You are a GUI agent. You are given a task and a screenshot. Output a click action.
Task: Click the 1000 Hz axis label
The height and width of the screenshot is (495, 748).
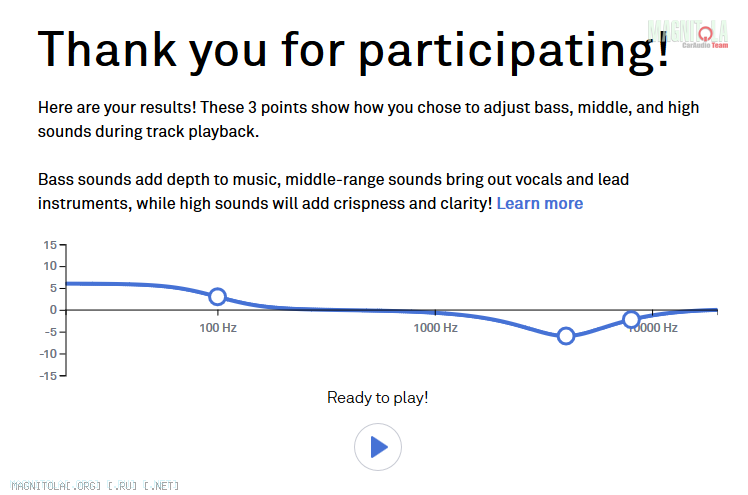point(436,328)
